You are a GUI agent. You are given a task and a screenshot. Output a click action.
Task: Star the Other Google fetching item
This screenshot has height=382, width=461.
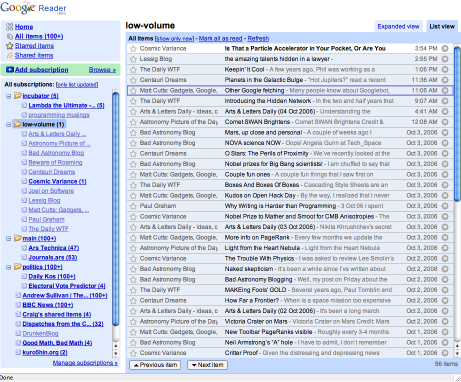pyautogui.click(x=133, y=91)
